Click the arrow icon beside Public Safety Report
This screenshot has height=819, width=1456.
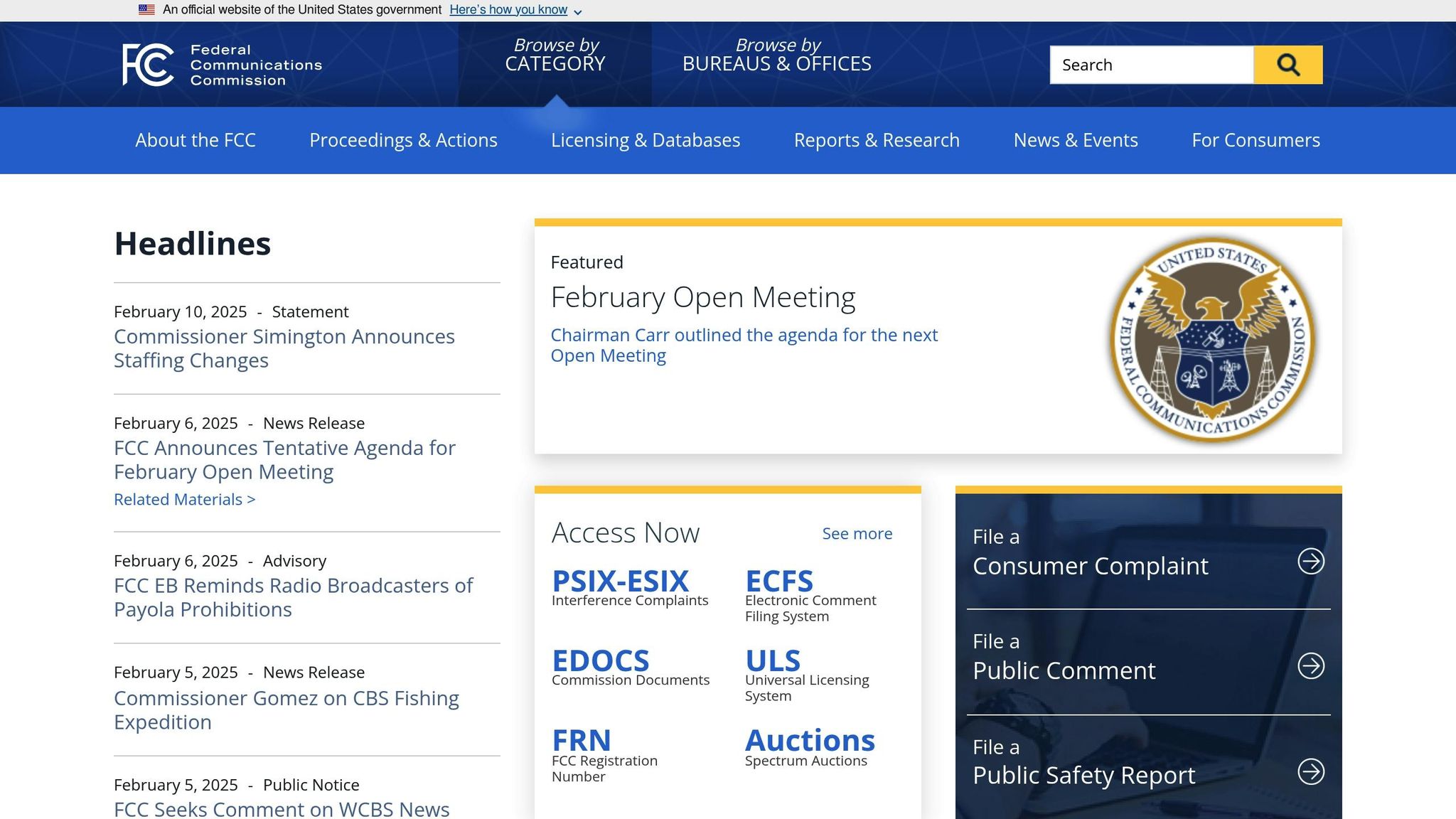point(1311,771)
